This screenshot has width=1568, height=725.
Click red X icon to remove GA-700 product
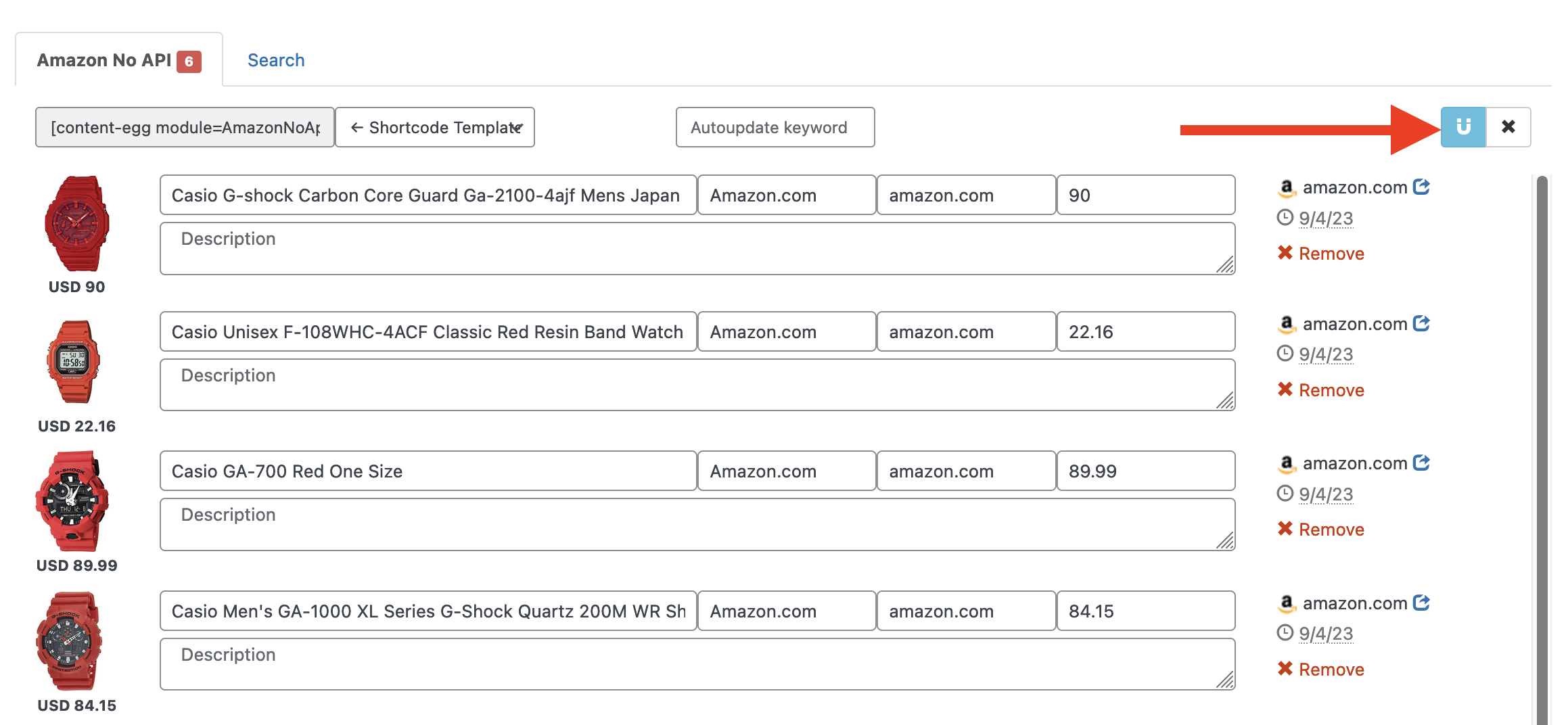click(1285, 529)
